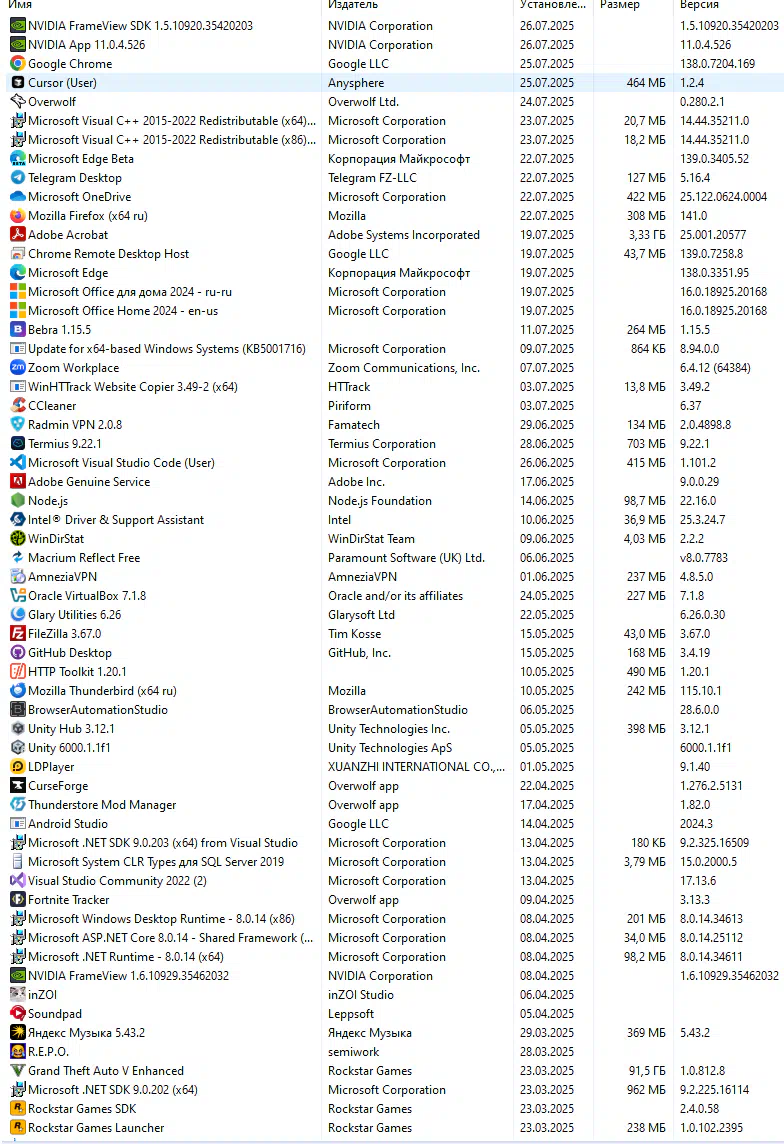Image resolution: width=784 pixels, height=1144 pixels.
Task: Click the Microsoft Visual Studio Code icon
Action: pos(18,463)
